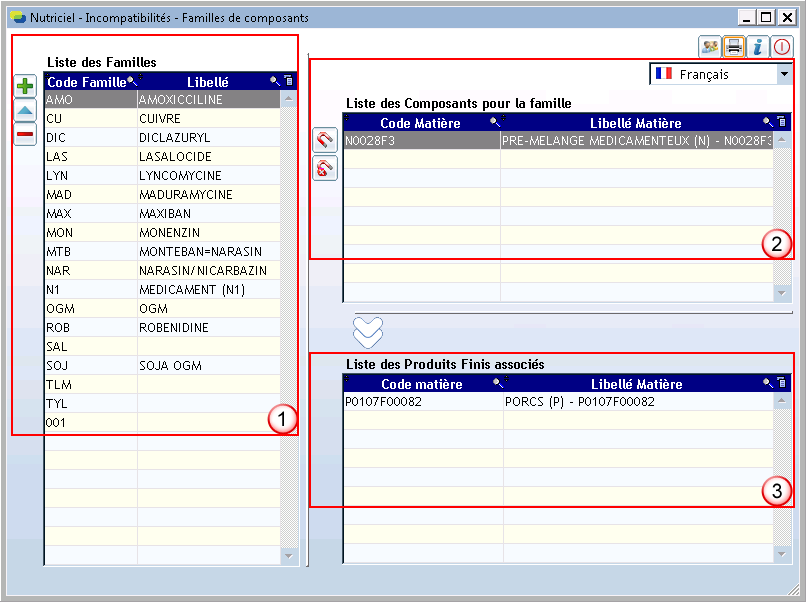Click the double chevron down icon
This screenshot has height=602, width=806.
[x=368, y=332]
